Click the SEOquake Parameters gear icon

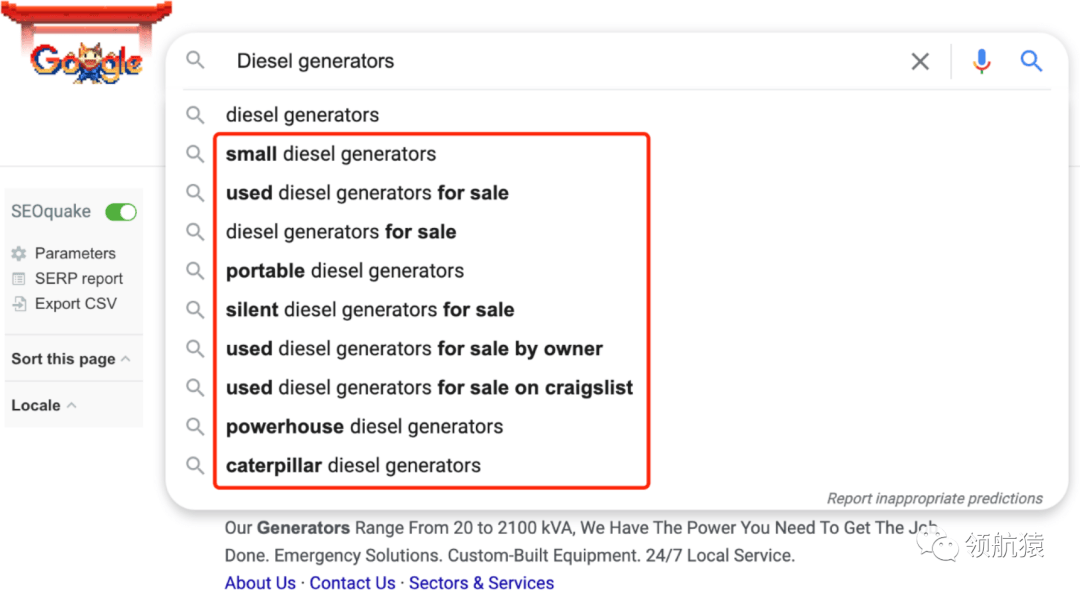point(19,253)
